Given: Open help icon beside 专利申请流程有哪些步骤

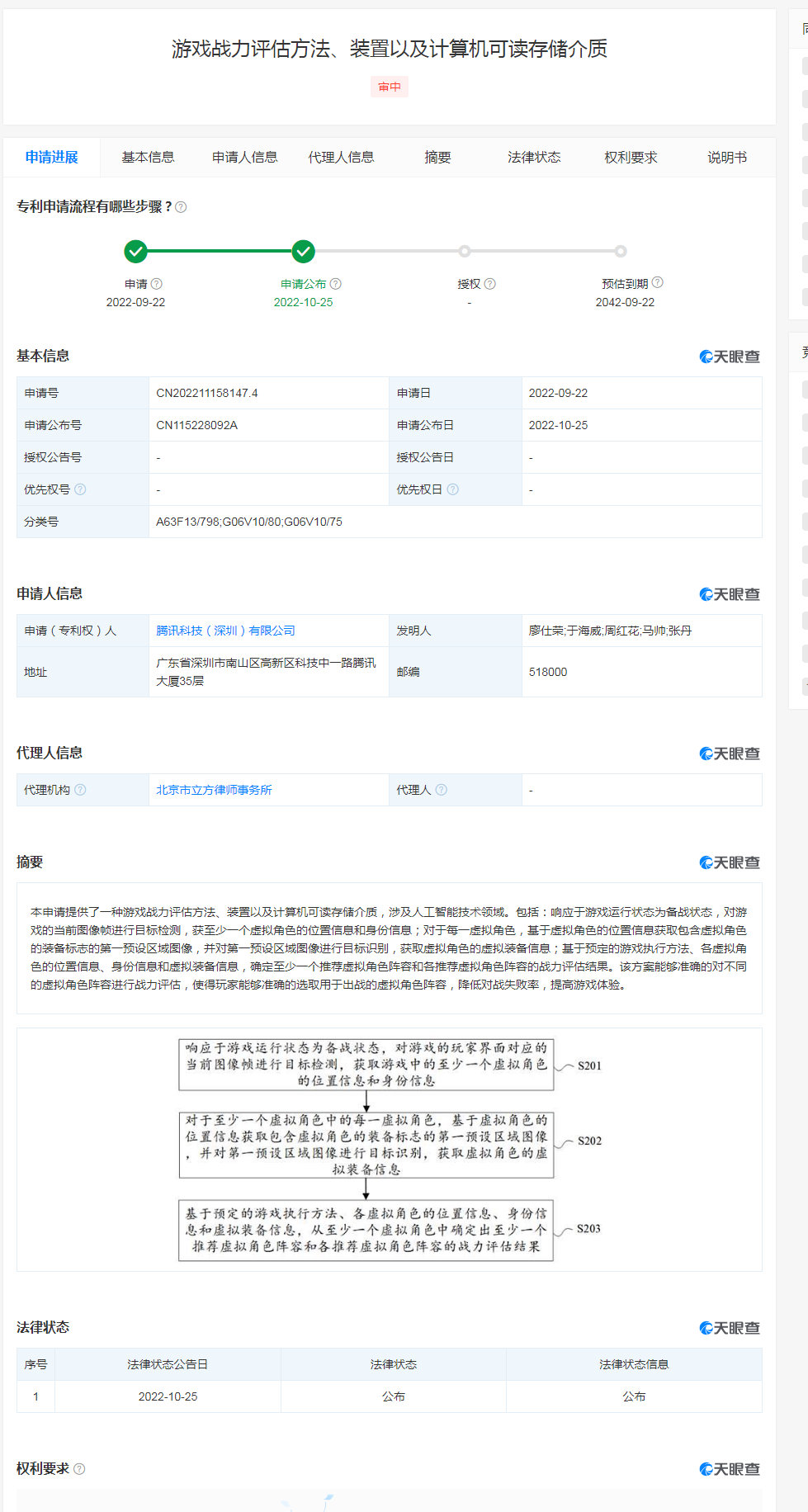Looking at the screenshot, I should pos(181,207).
